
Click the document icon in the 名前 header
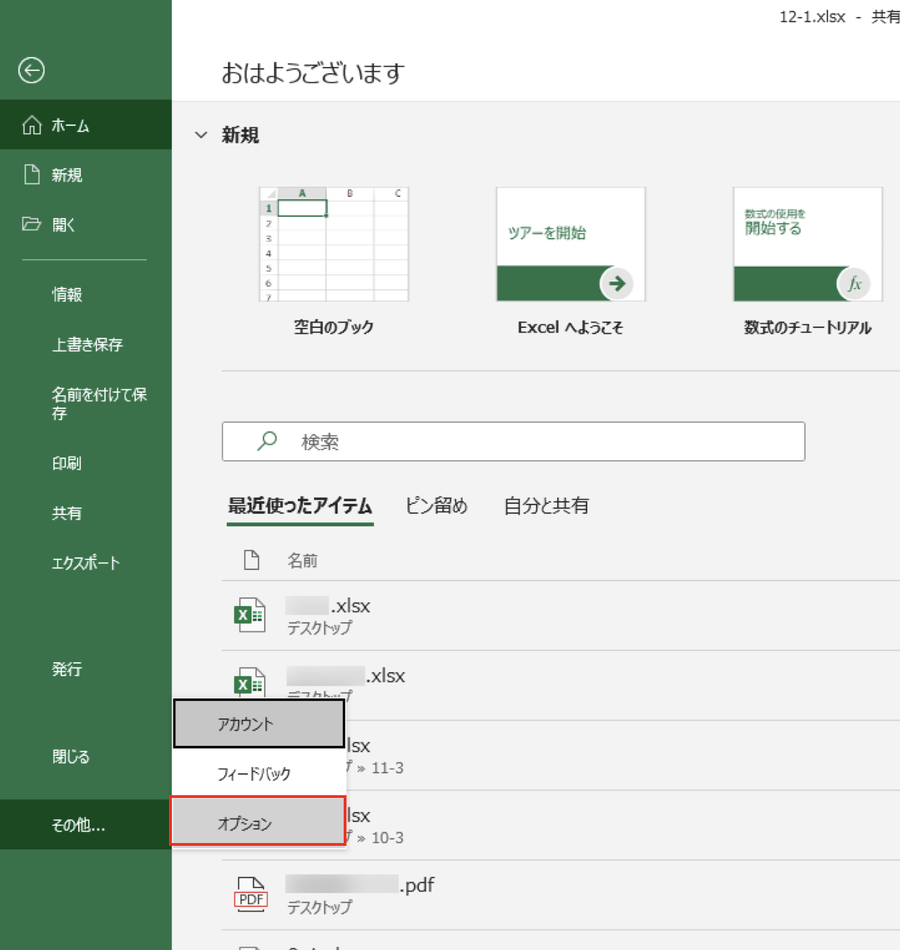(252, 560)
